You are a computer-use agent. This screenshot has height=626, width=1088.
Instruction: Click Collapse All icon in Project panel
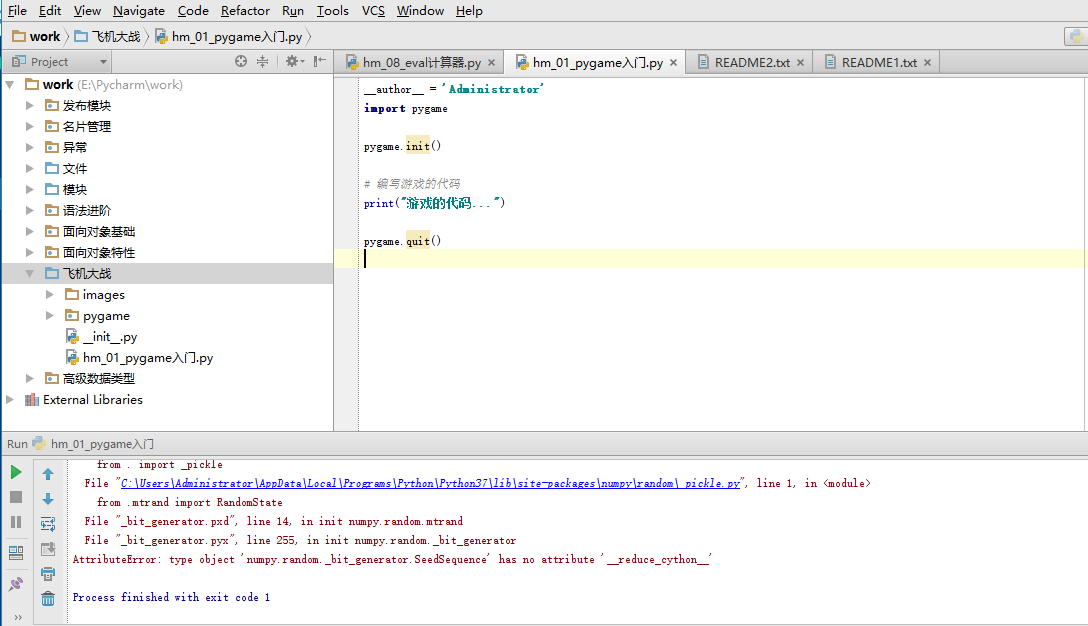[262, 61]
